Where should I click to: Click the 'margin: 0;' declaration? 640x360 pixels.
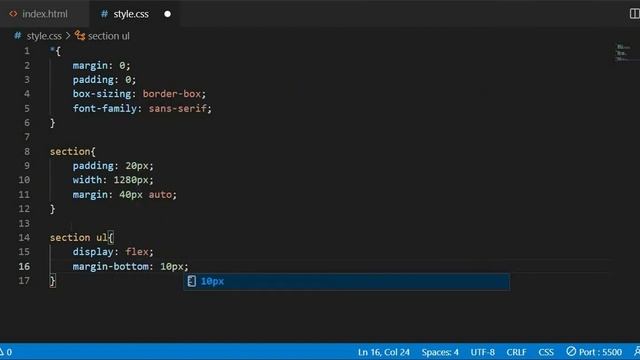(x=102, y=65)
